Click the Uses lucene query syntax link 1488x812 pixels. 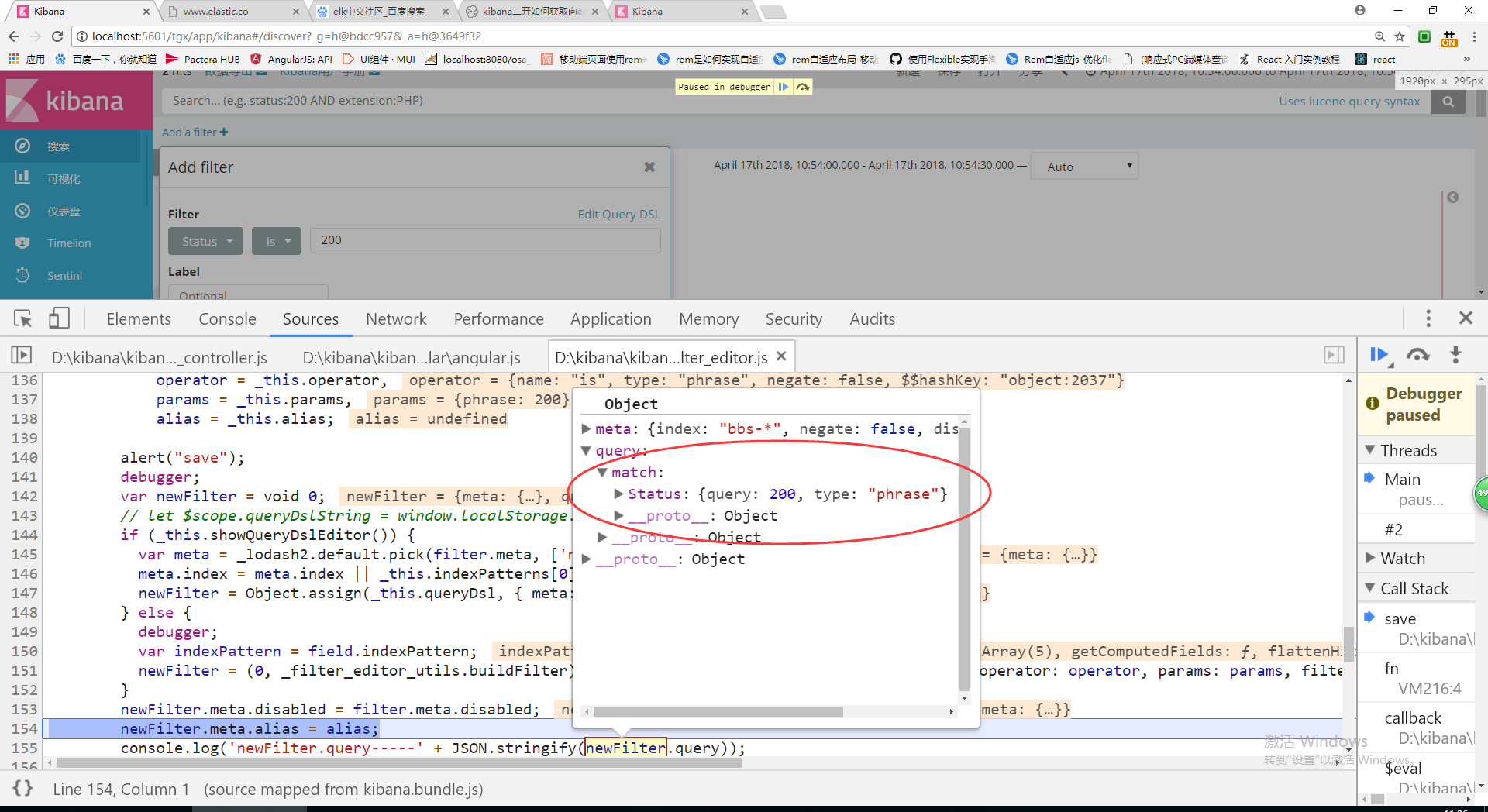pyautogui.click(x=1349, y=101)
